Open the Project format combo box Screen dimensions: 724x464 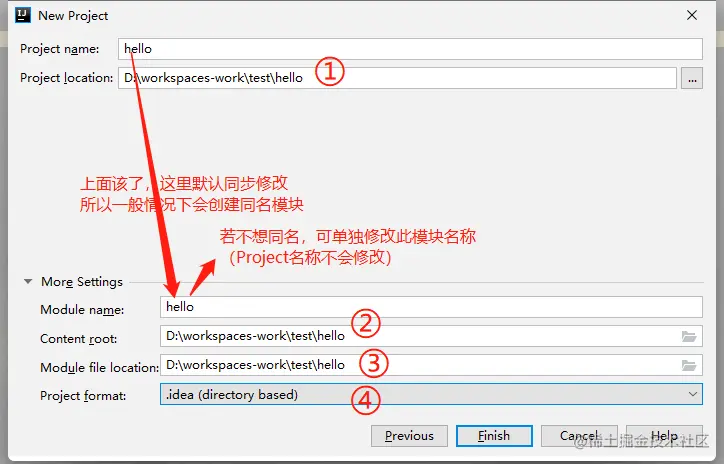pos(431,394)
